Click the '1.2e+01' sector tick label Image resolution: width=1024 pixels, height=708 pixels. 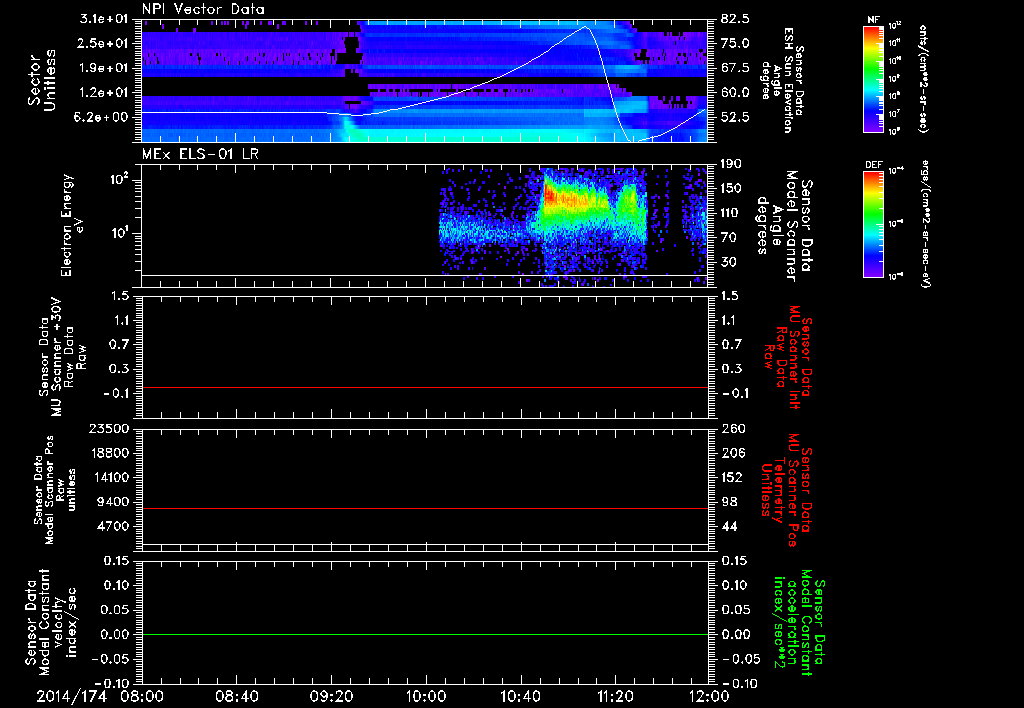point(104,93)
